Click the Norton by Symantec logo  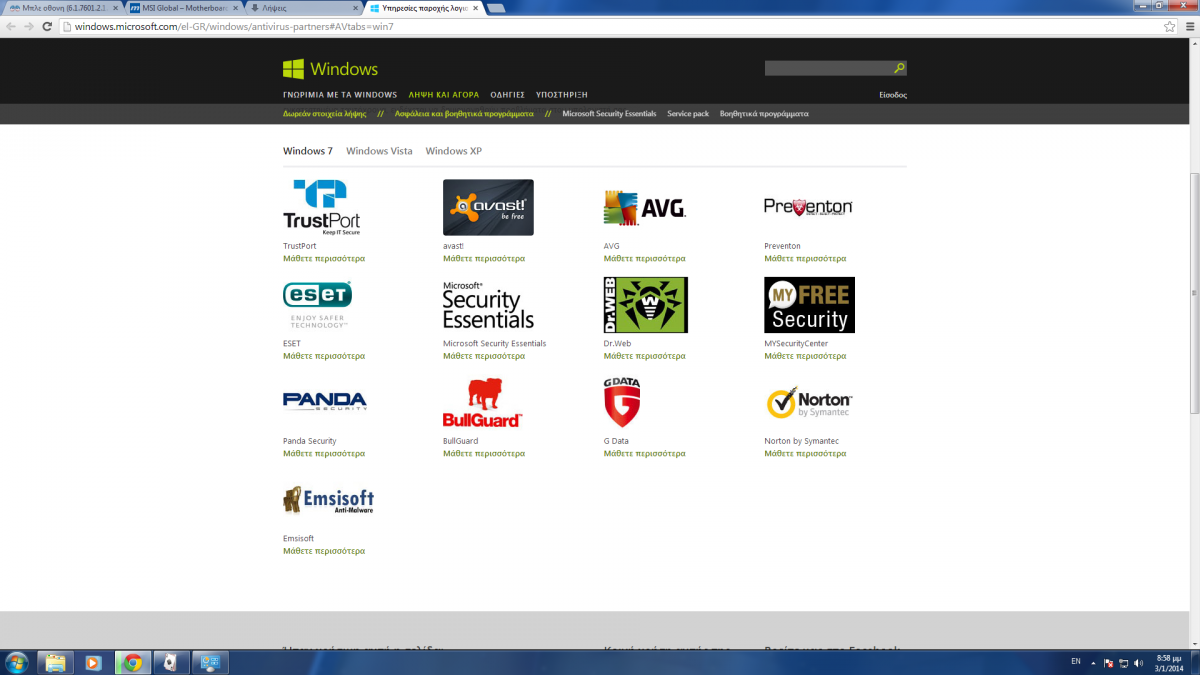pyautogui.click(x=809, y=402)
